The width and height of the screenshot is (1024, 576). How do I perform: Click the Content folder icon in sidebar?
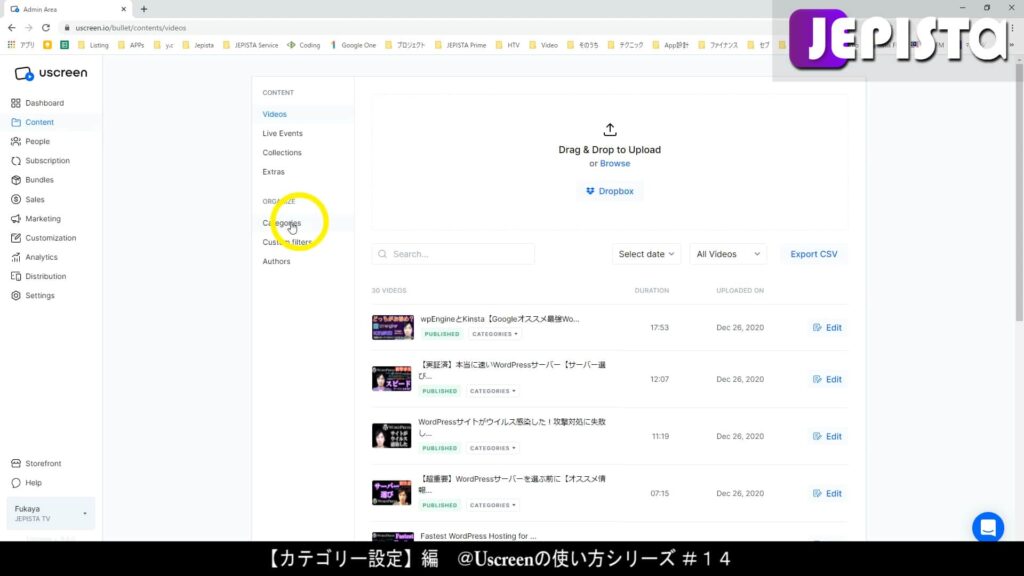(16, 122)
